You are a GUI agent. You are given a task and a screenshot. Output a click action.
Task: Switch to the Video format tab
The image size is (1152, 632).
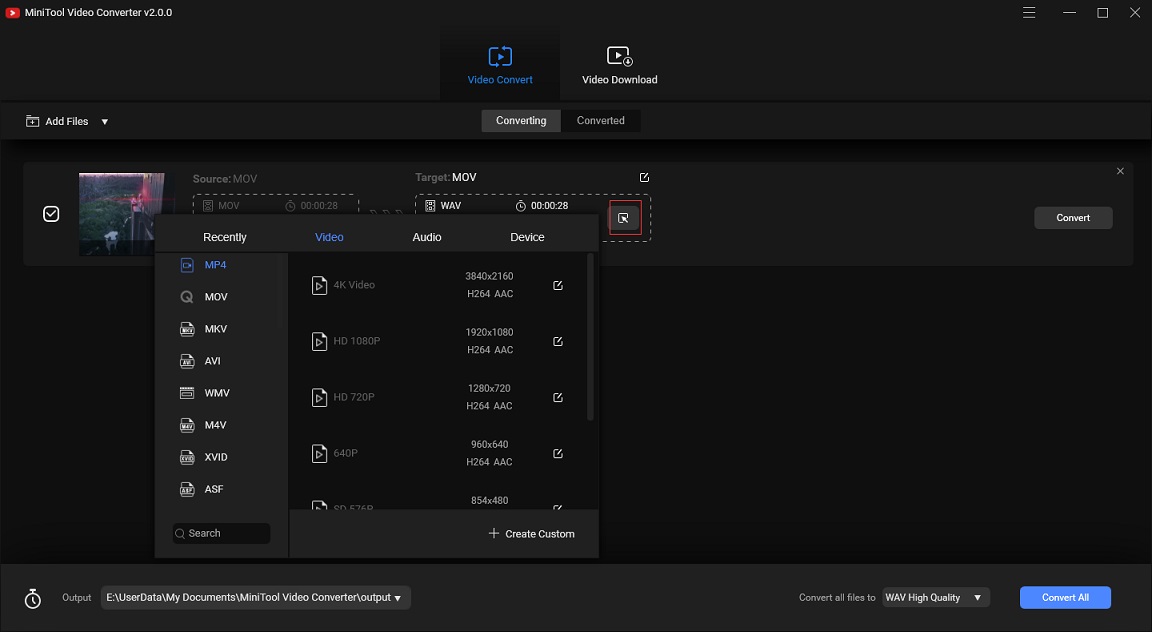point(329,237)
